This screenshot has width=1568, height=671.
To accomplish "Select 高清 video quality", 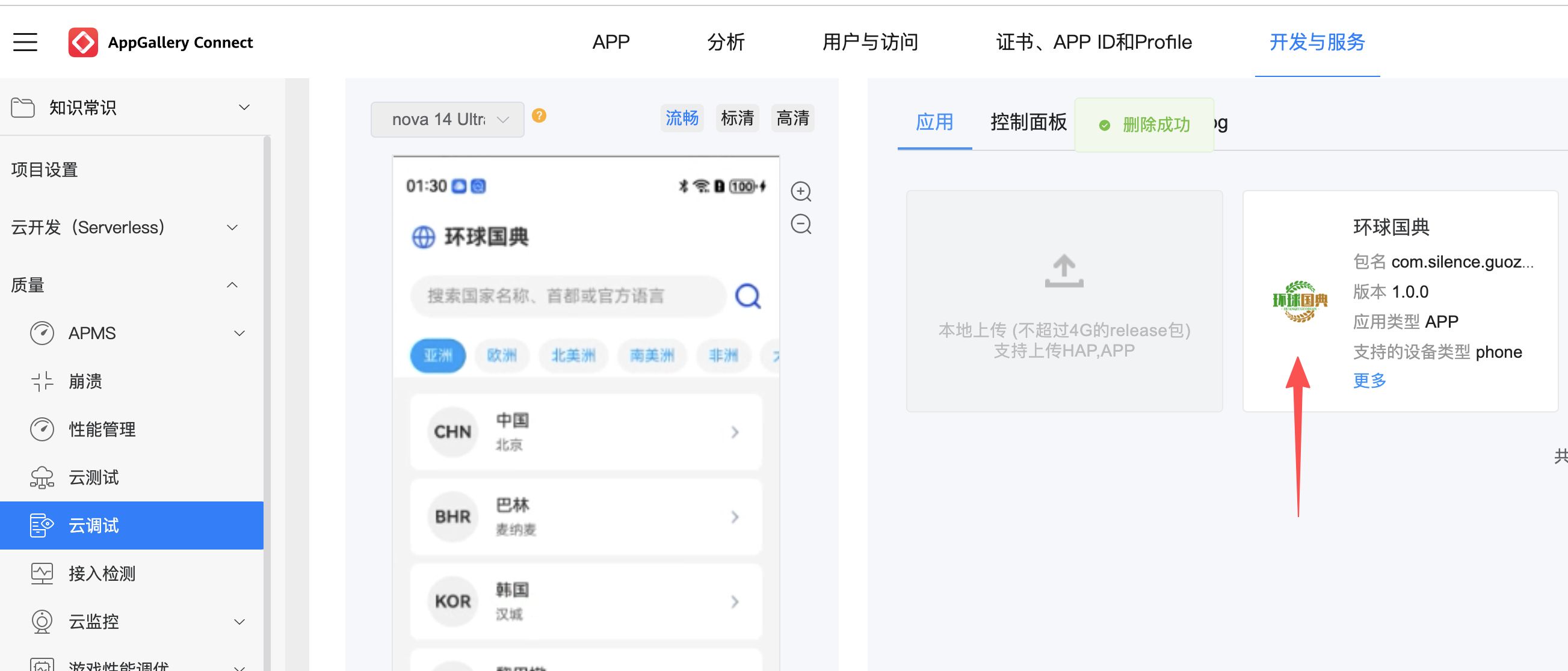I will [792, 117].
